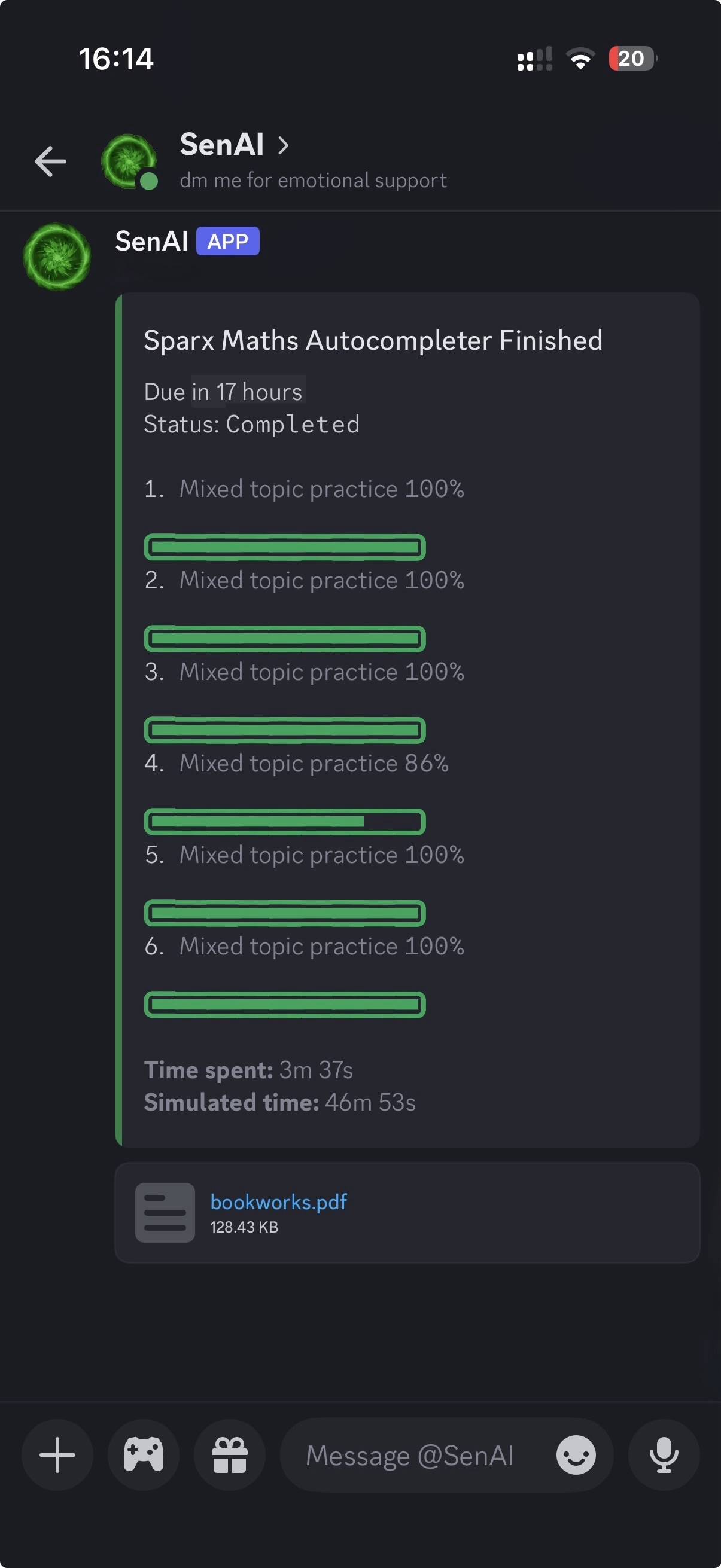
Task: Tap the battery indicator in status bar
Action: 632,59
